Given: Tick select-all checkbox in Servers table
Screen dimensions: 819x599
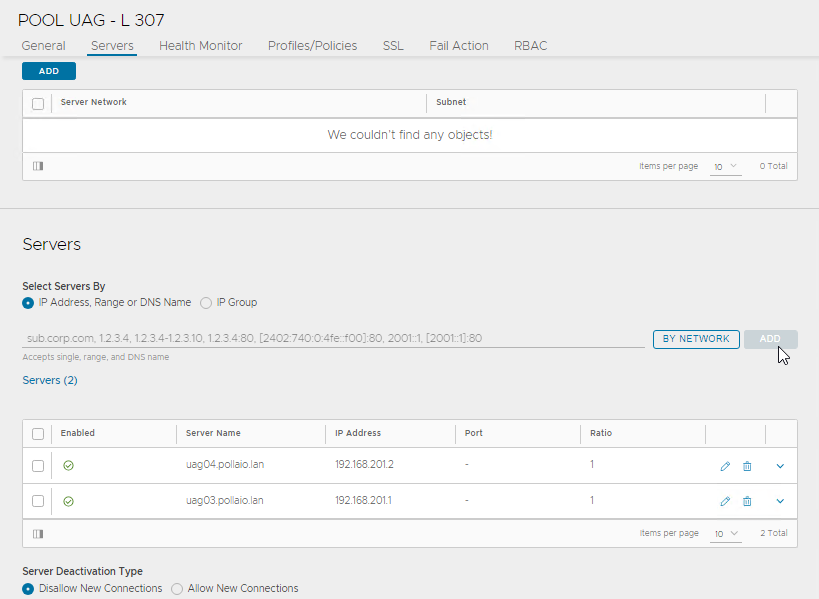Looking at the screenshot, I should 38,434.
